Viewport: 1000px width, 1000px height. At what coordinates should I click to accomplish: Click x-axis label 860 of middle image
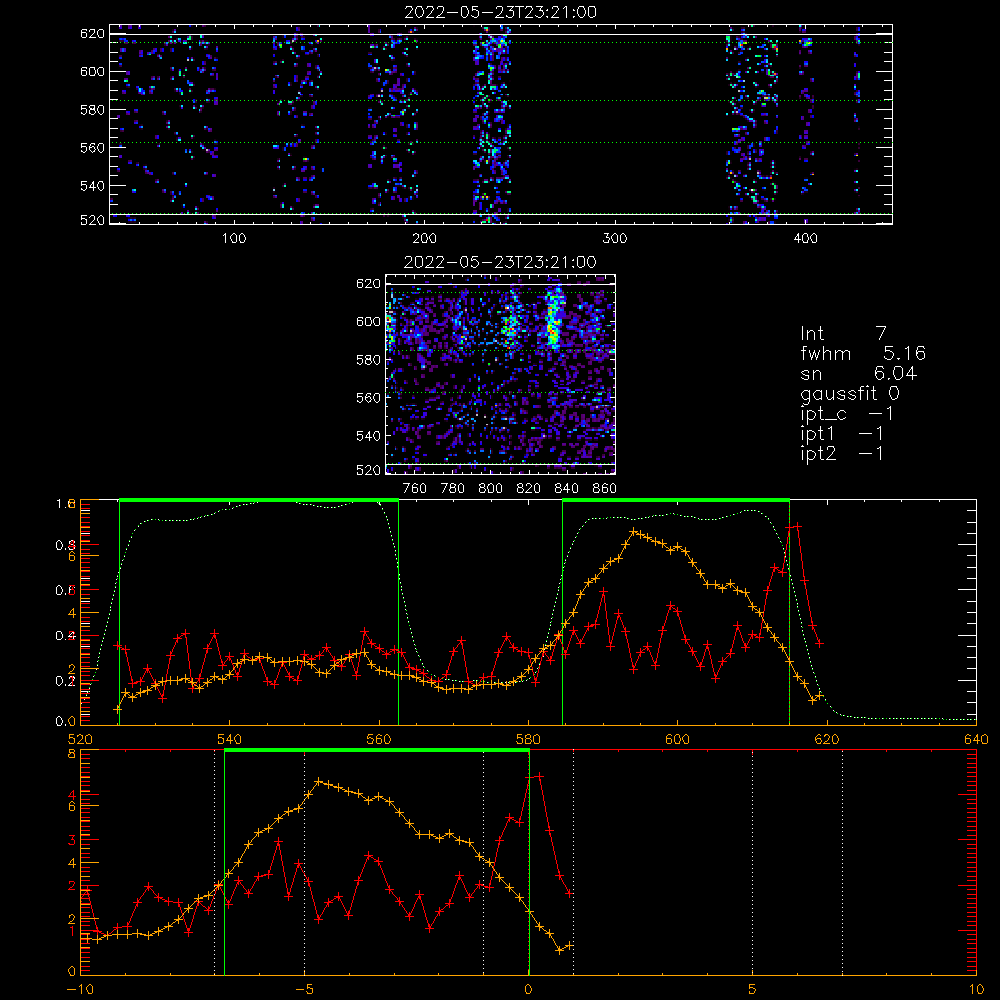[x=605, y=489]
